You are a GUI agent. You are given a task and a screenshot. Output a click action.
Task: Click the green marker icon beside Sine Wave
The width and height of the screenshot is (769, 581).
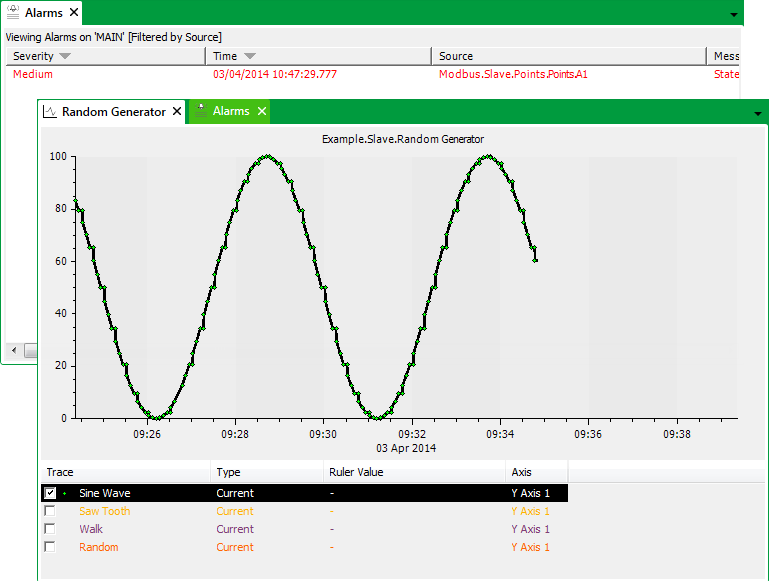66,493
